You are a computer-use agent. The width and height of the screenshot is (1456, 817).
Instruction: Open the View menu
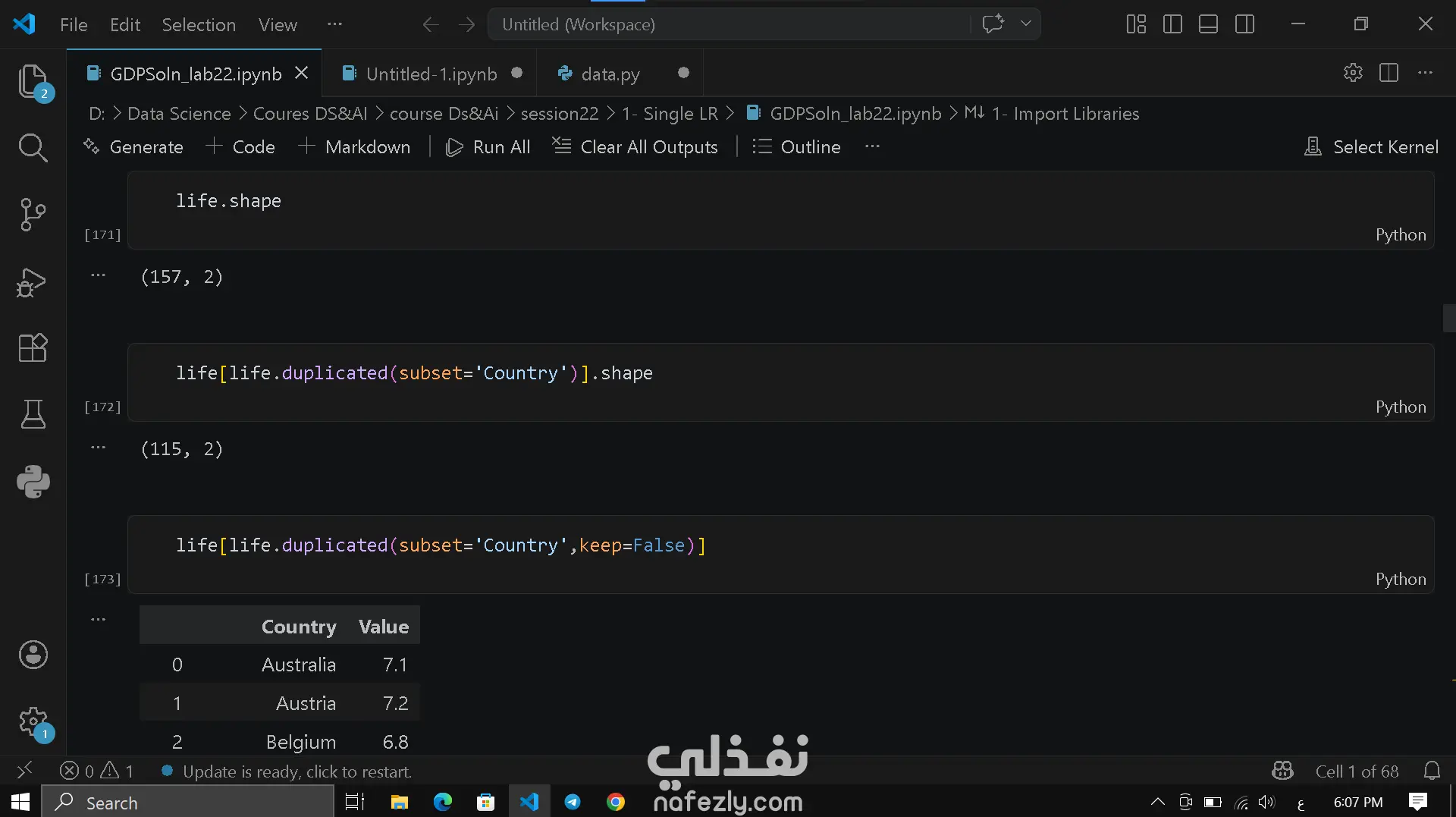click(278, 24)
